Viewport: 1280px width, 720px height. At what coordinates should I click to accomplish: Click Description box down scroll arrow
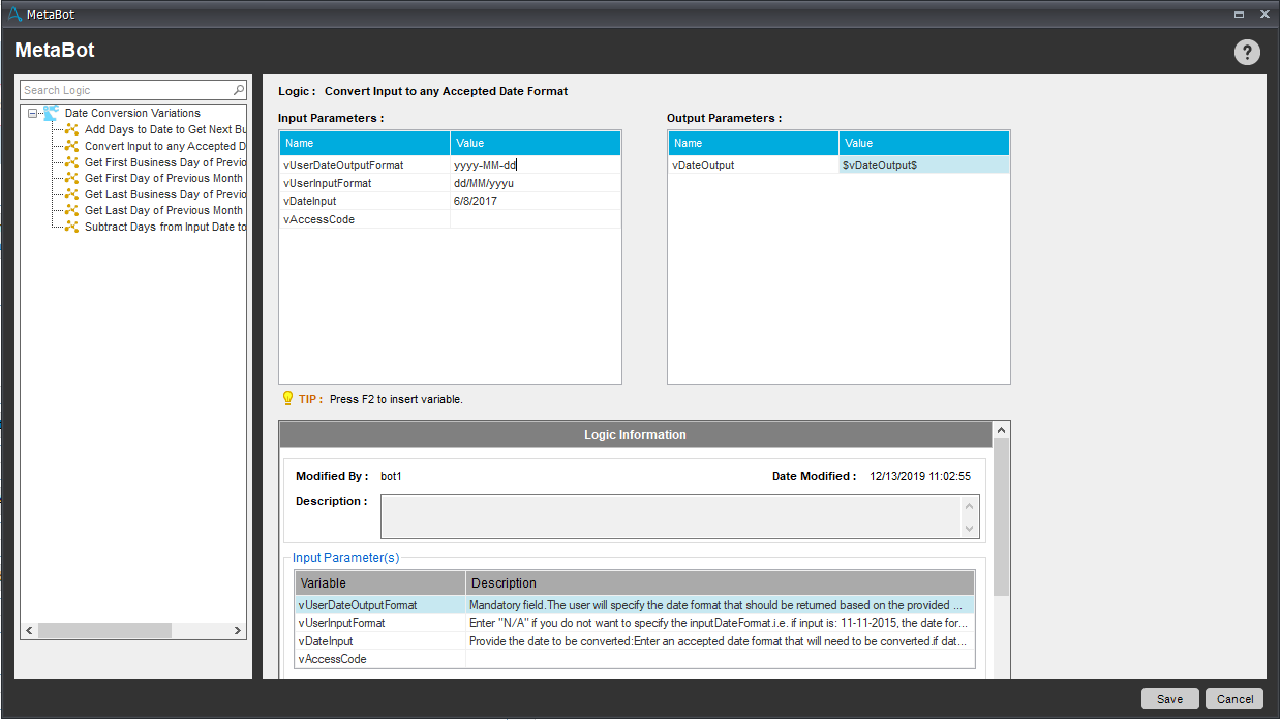point(969,529)
